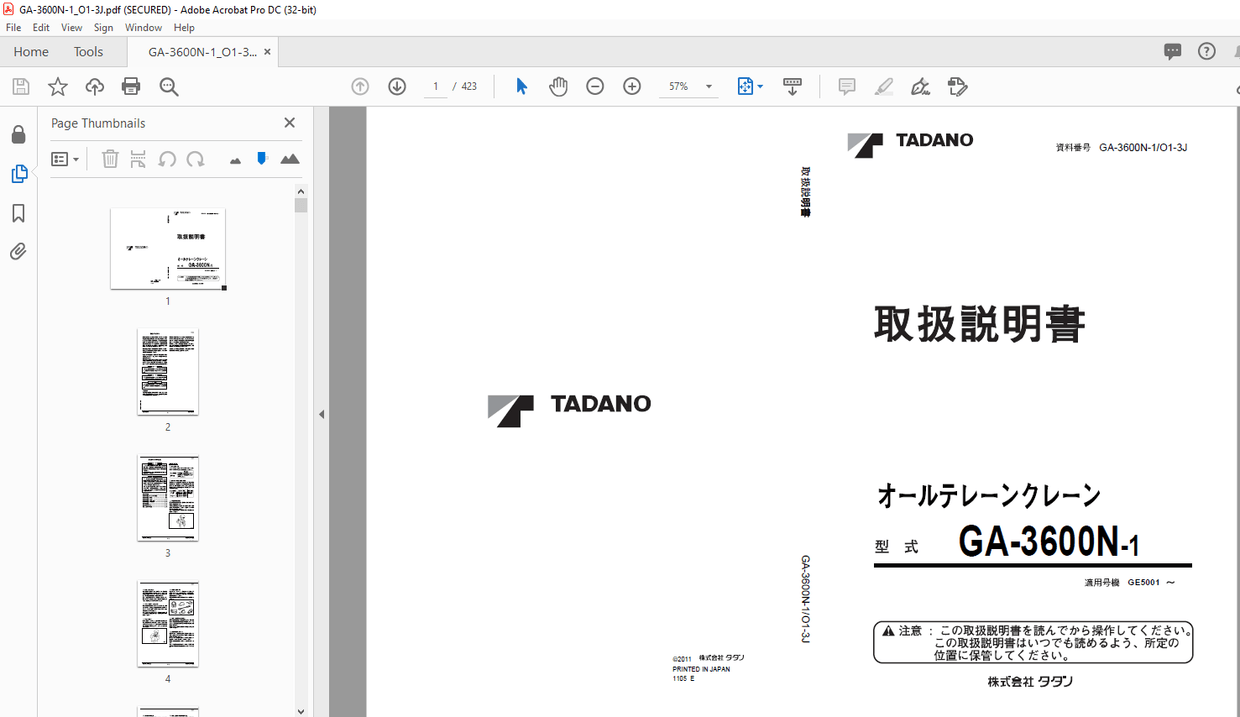Rotate pages counterclockwise in thumbnails panel
This screenshot has width=1240, height=717.
coord(167,158)
